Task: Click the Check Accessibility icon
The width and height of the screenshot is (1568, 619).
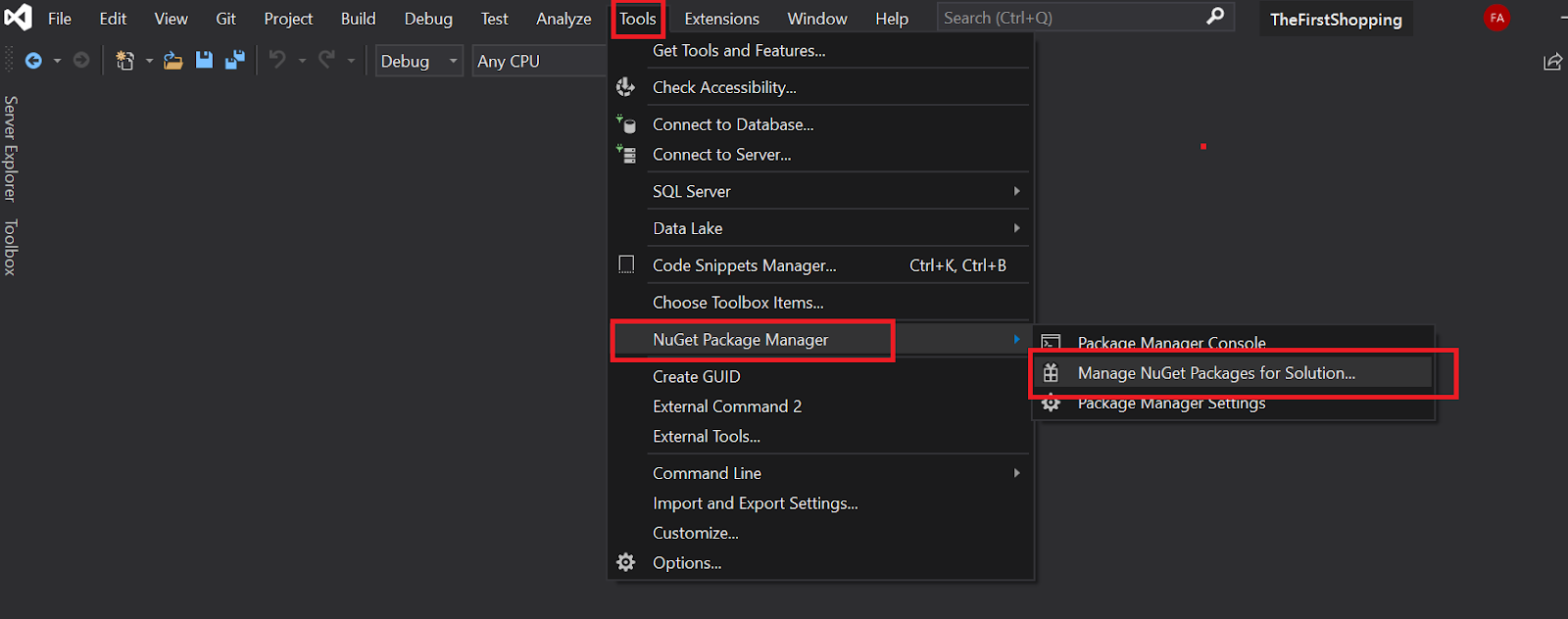Action: (625, 87)
